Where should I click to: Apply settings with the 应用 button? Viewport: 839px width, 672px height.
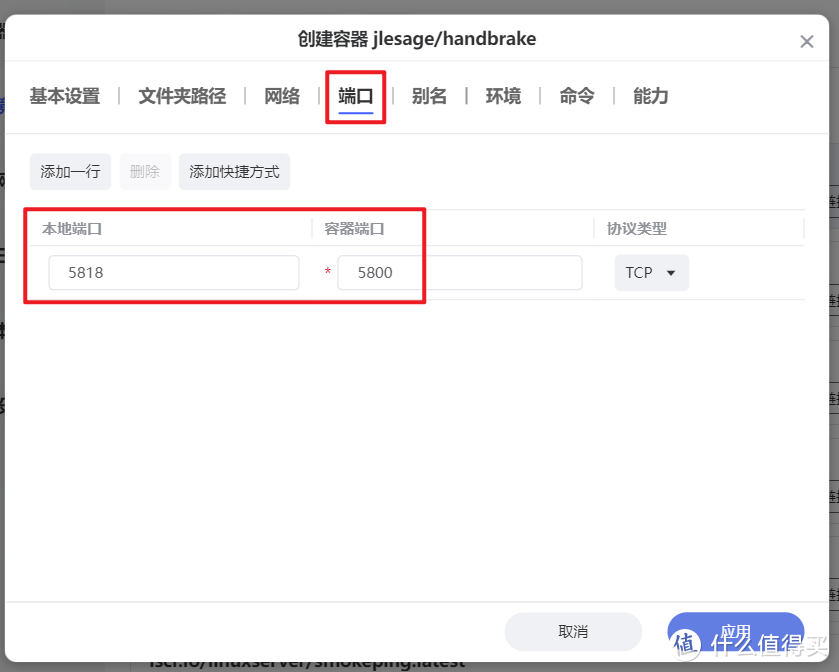(735, 631)
